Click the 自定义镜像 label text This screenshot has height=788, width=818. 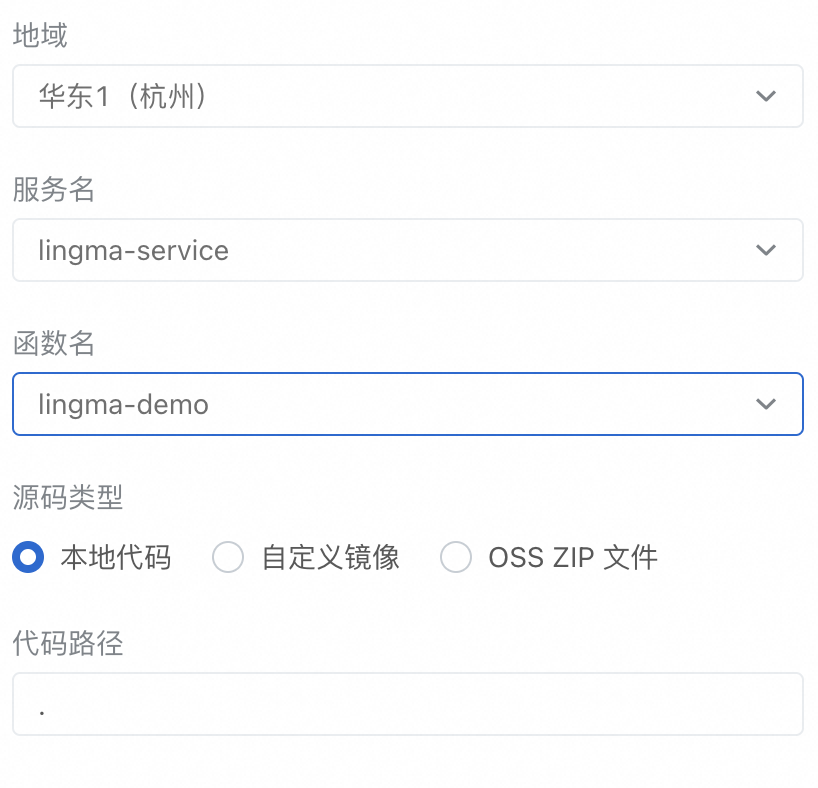[331, 557]
